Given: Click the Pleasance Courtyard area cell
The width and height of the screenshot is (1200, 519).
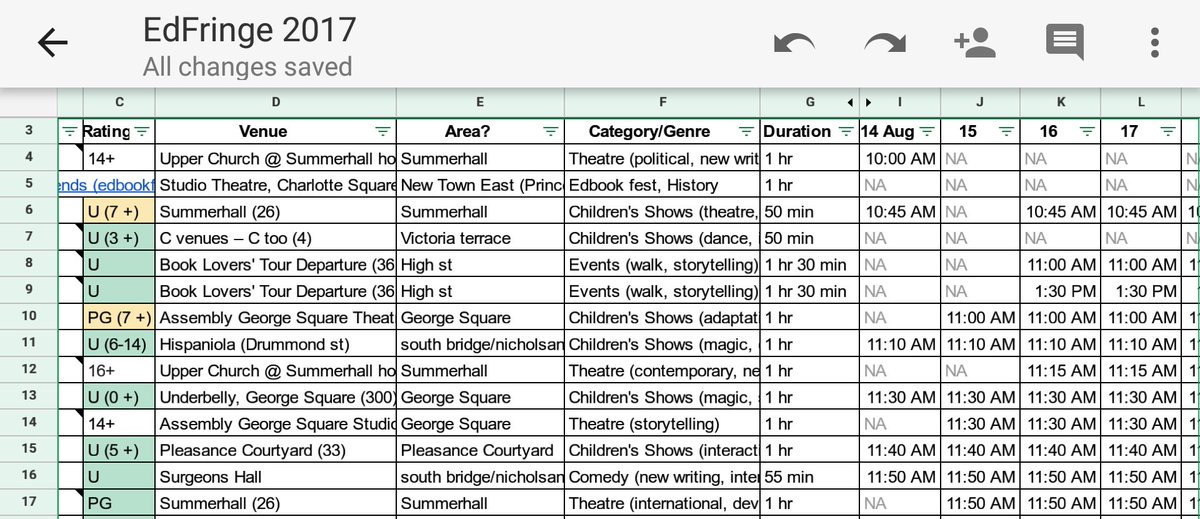Looking at the screenshot, I should click(x=480, y=450).
